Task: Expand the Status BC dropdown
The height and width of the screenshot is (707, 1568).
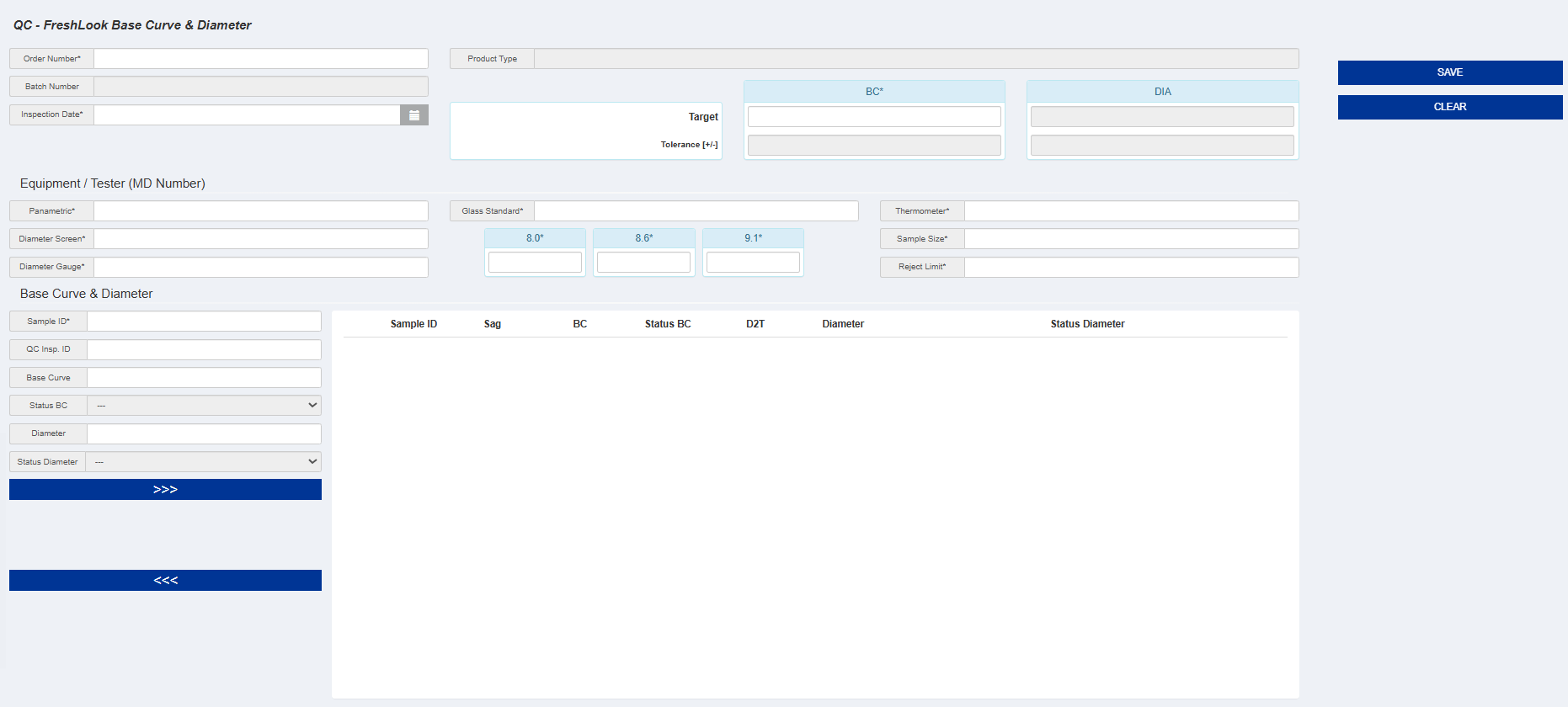Action: (204, 406)
